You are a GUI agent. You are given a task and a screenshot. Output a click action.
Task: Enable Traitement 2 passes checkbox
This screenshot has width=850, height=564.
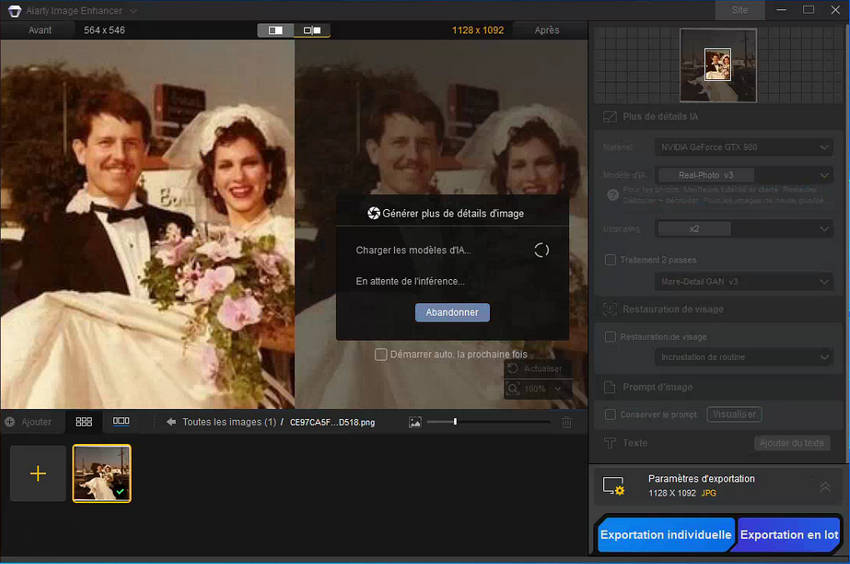click(610, 260)
